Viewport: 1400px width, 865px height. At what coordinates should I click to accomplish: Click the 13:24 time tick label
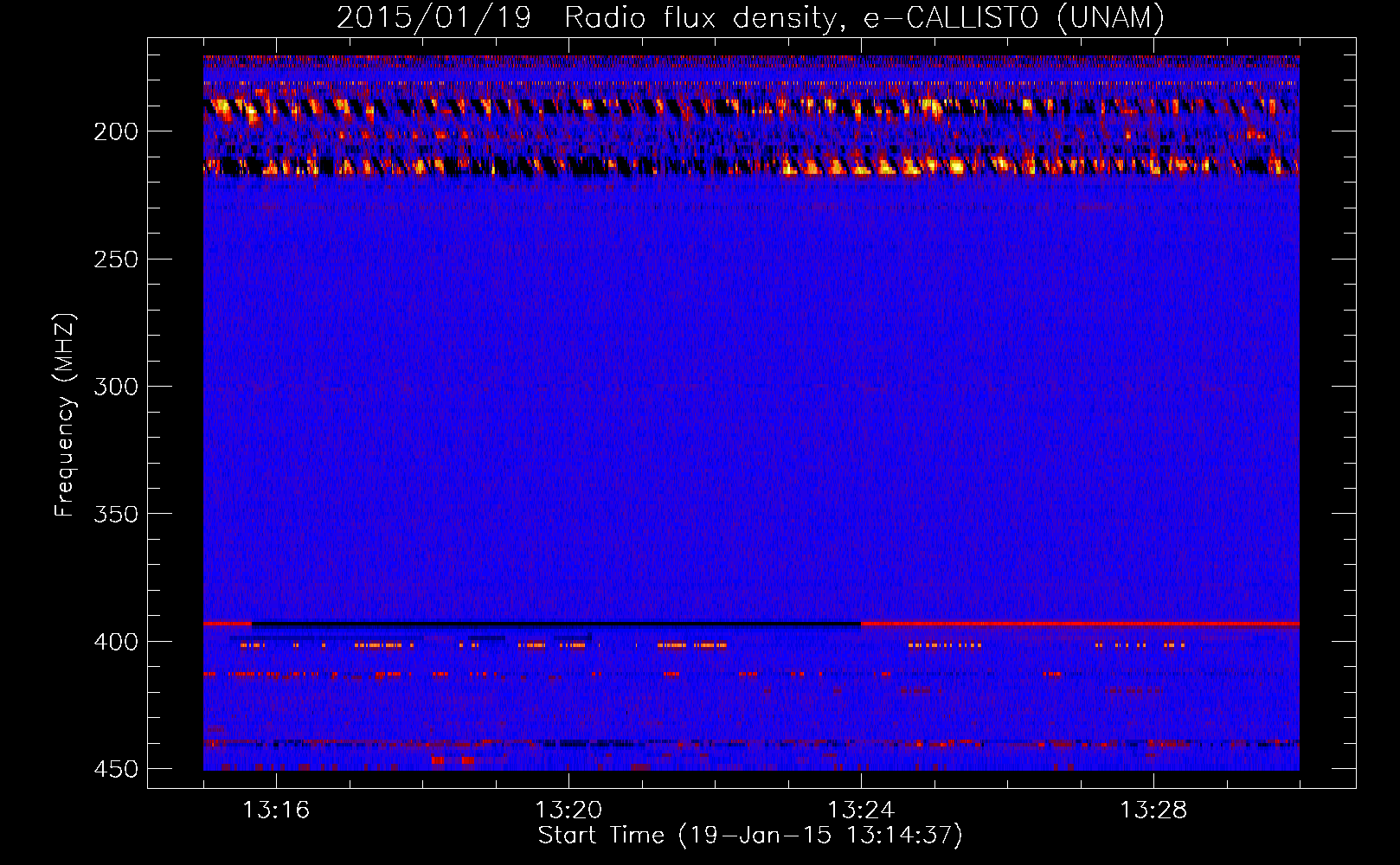[861, 810]
